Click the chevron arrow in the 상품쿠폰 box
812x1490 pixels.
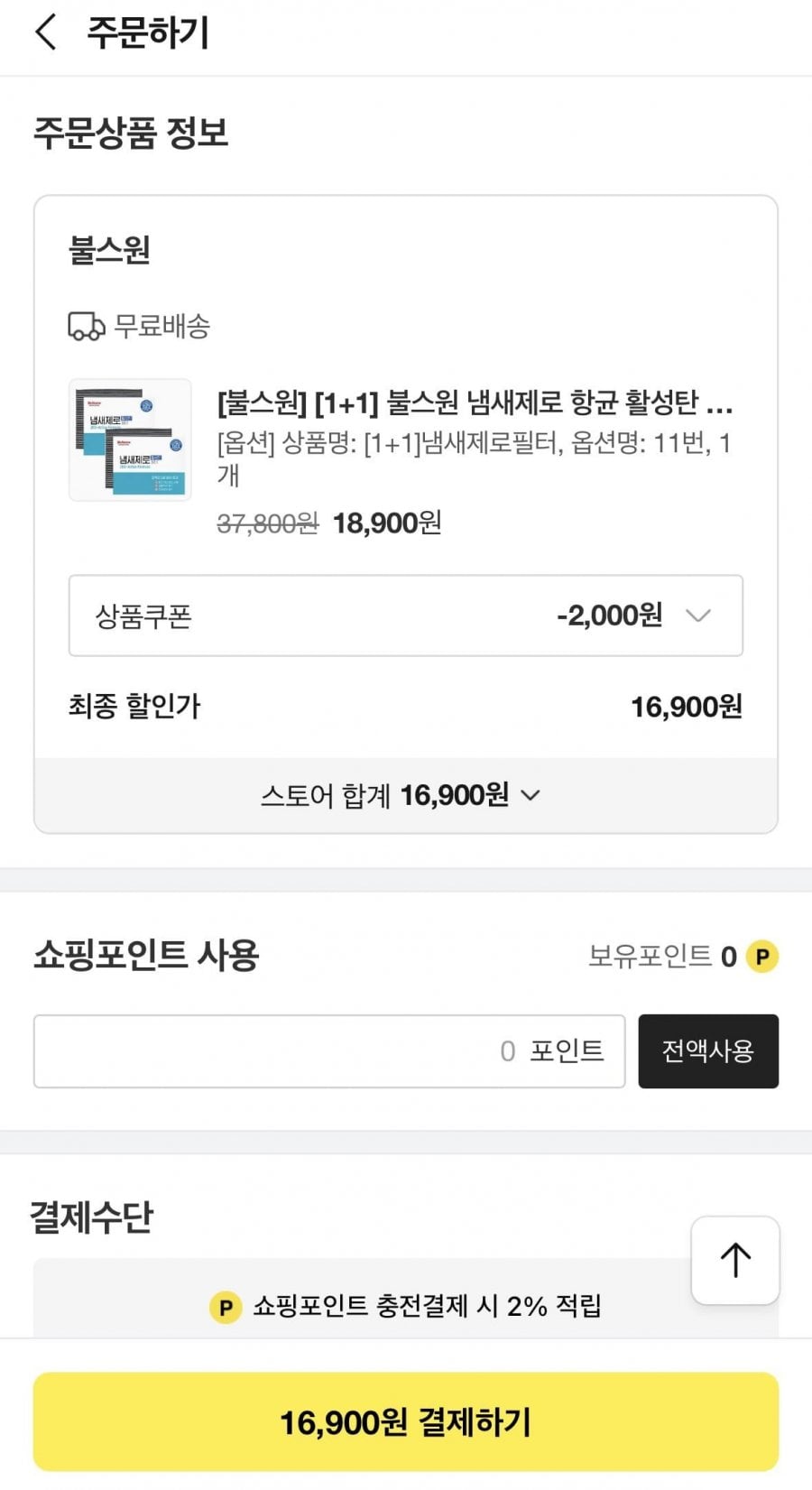click(698, 615)
